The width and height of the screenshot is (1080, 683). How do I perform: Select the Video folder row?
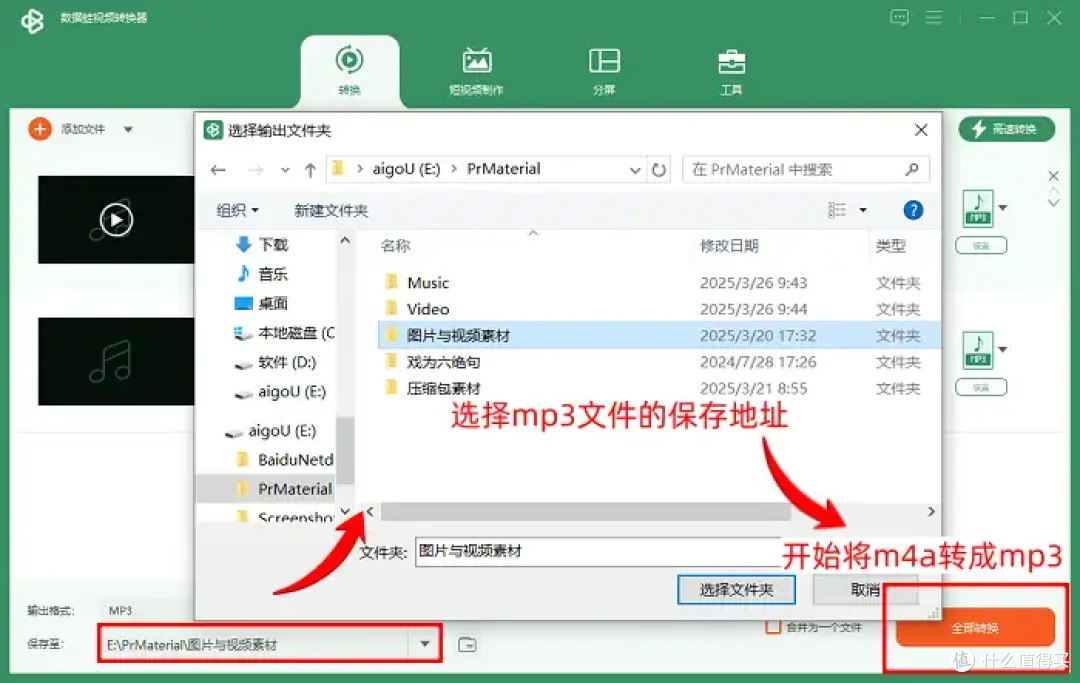pos(659,309)
